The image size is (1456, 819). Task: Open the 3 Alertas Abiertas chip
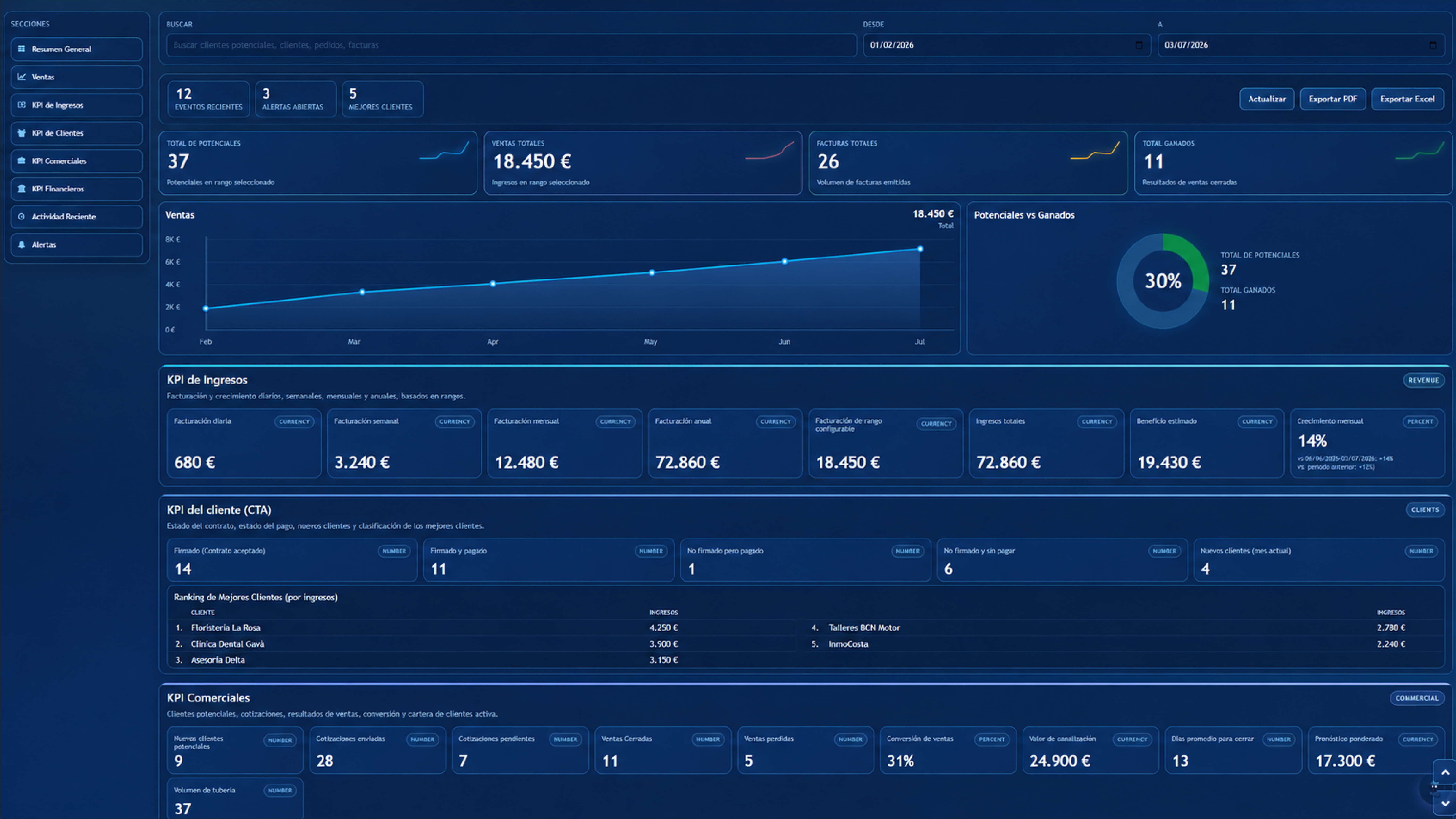coord(296,100)
